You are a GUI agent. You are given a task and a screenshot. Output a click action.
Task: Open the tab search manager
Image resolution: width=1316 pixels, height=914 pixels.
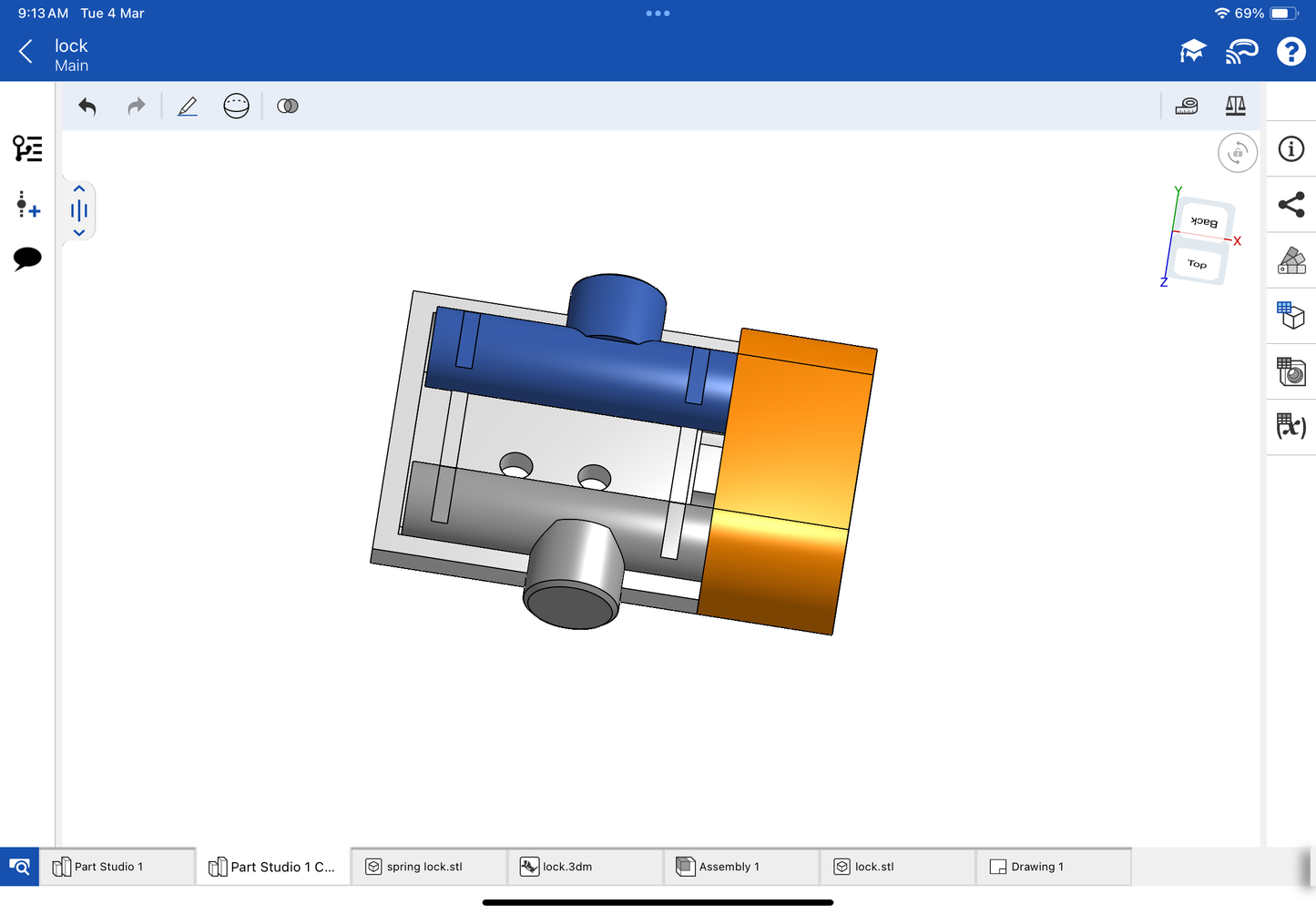(x=19, y=867)
